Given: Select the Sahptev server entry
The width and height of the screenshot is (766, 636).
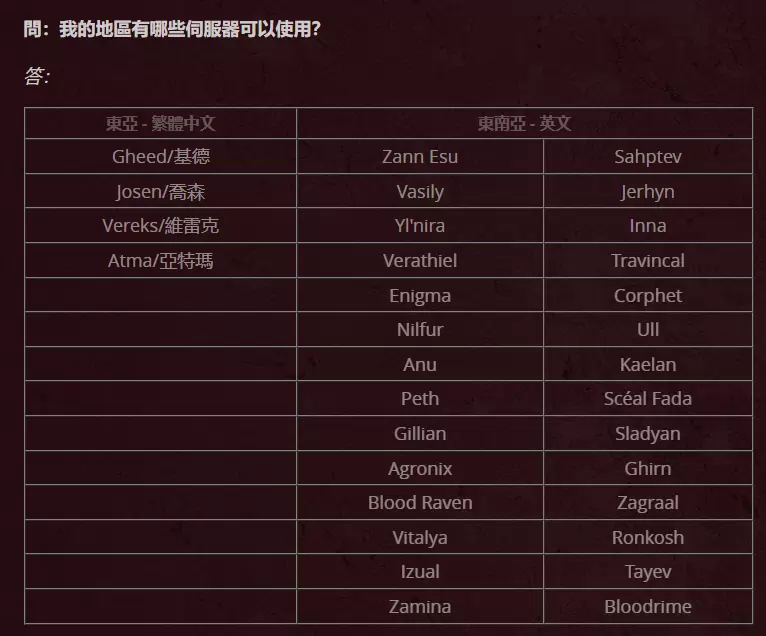Looking at the screenshot, I should pos(648,157).
